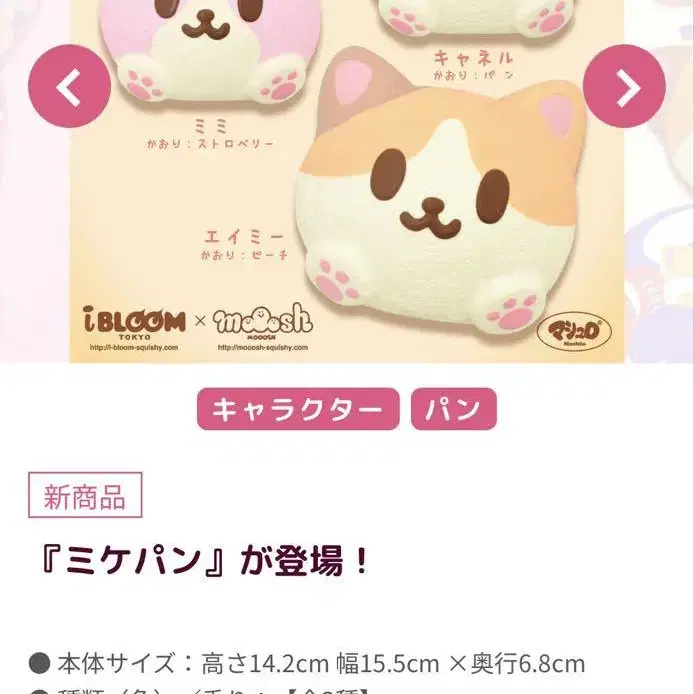
Task: Open the mooosh-squishy.com URL
Action: tap(263, 347)
